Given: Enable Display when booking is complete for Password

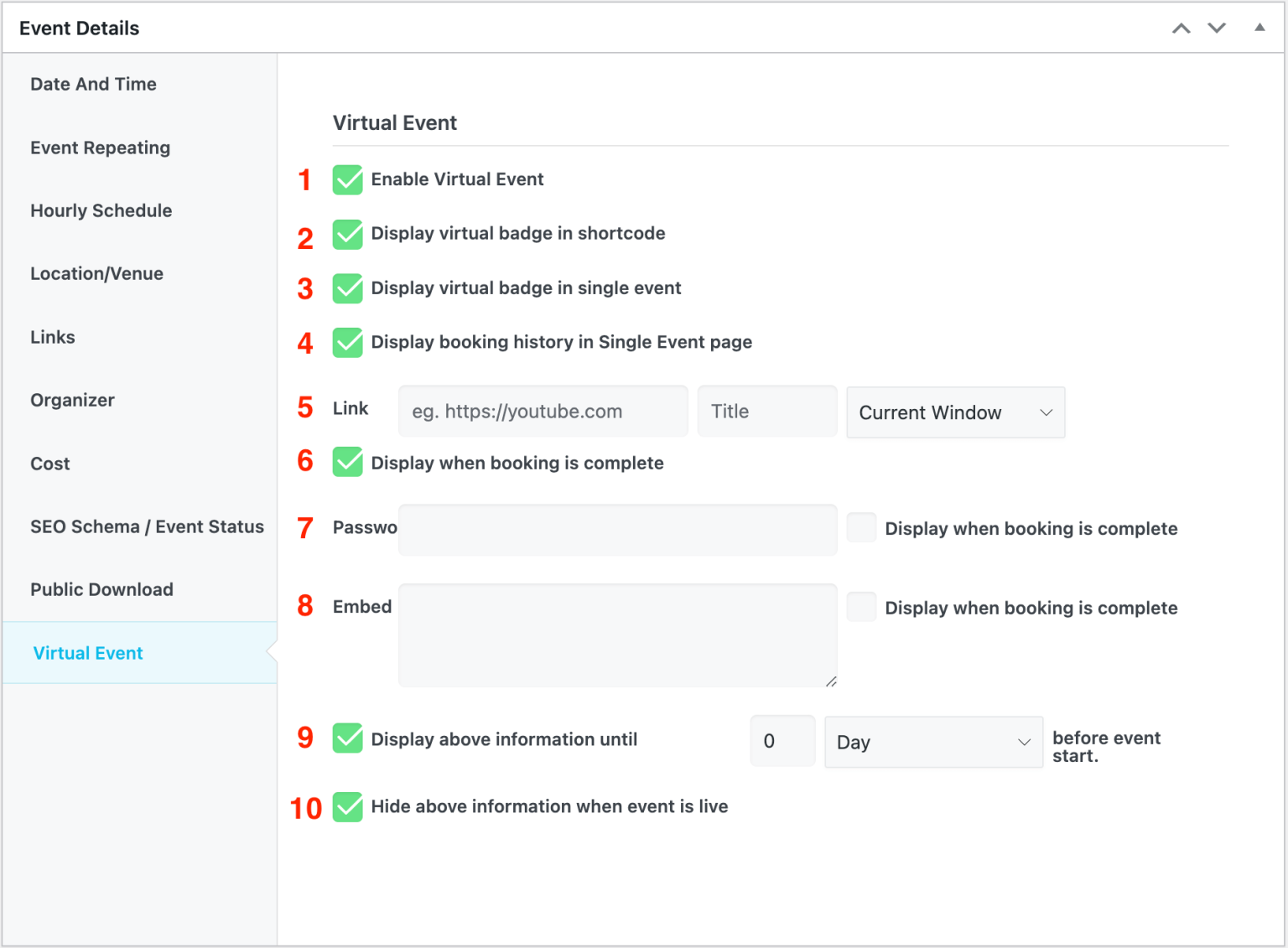Looking at the screenshot, I should [861, 527].
